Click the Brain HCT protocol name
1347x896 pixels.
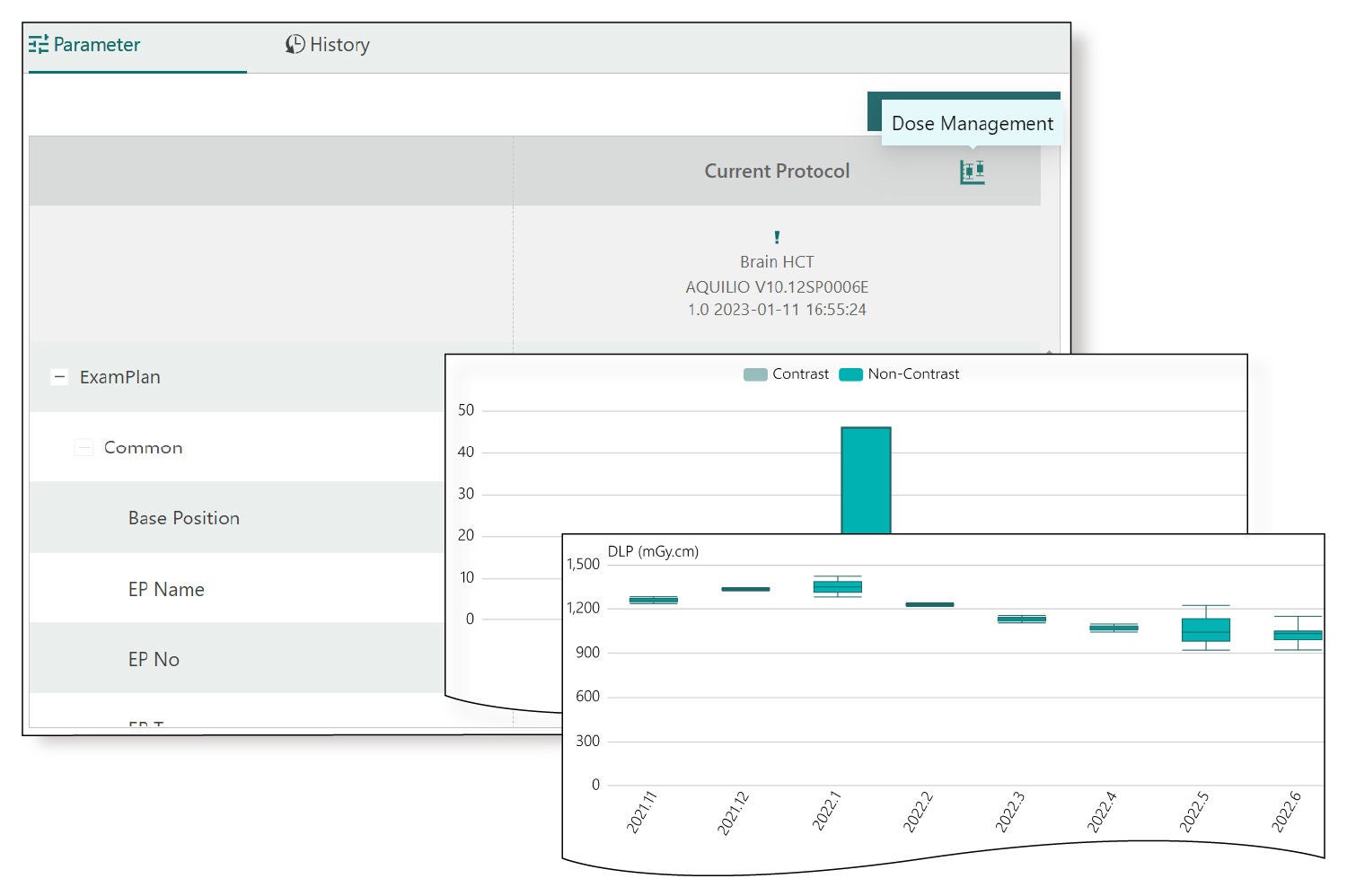[x=777, y=262]
